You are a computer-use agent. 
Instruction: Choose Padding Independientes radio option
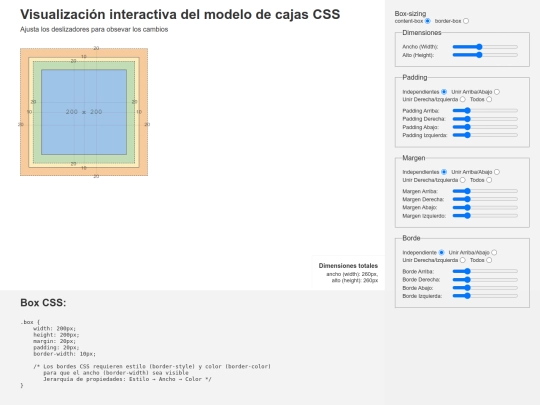(444, 92)
